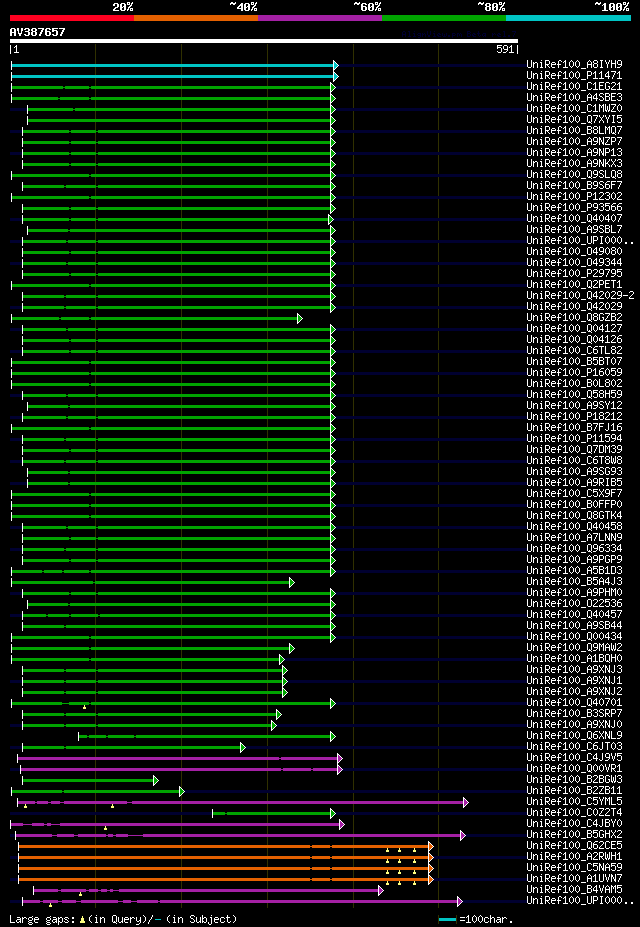The width and height of the screenshot is (640, 927).
Task: Select the UniRef100_P18212 label
Action: (x=574, y=416)
